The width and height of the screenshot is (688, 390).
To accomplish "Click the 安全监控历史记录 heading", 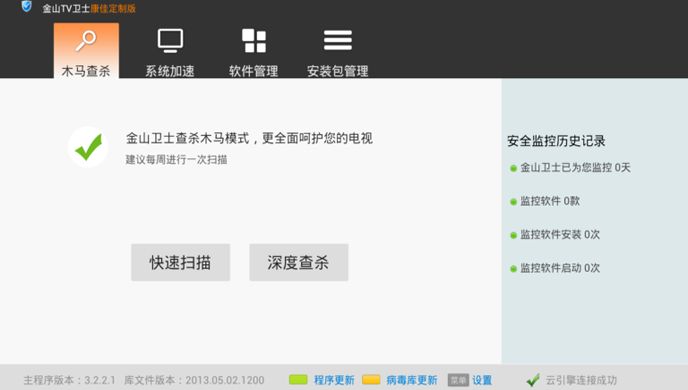I will pyautogui.click(x=556, y=141).
